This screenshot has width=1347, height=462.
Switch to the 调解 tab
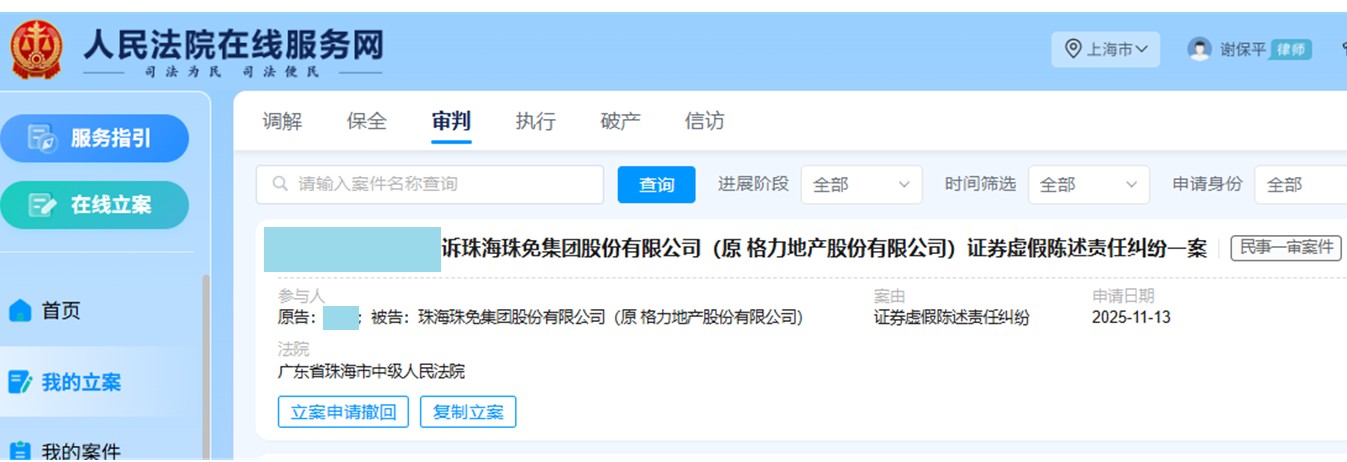[282, 121]
